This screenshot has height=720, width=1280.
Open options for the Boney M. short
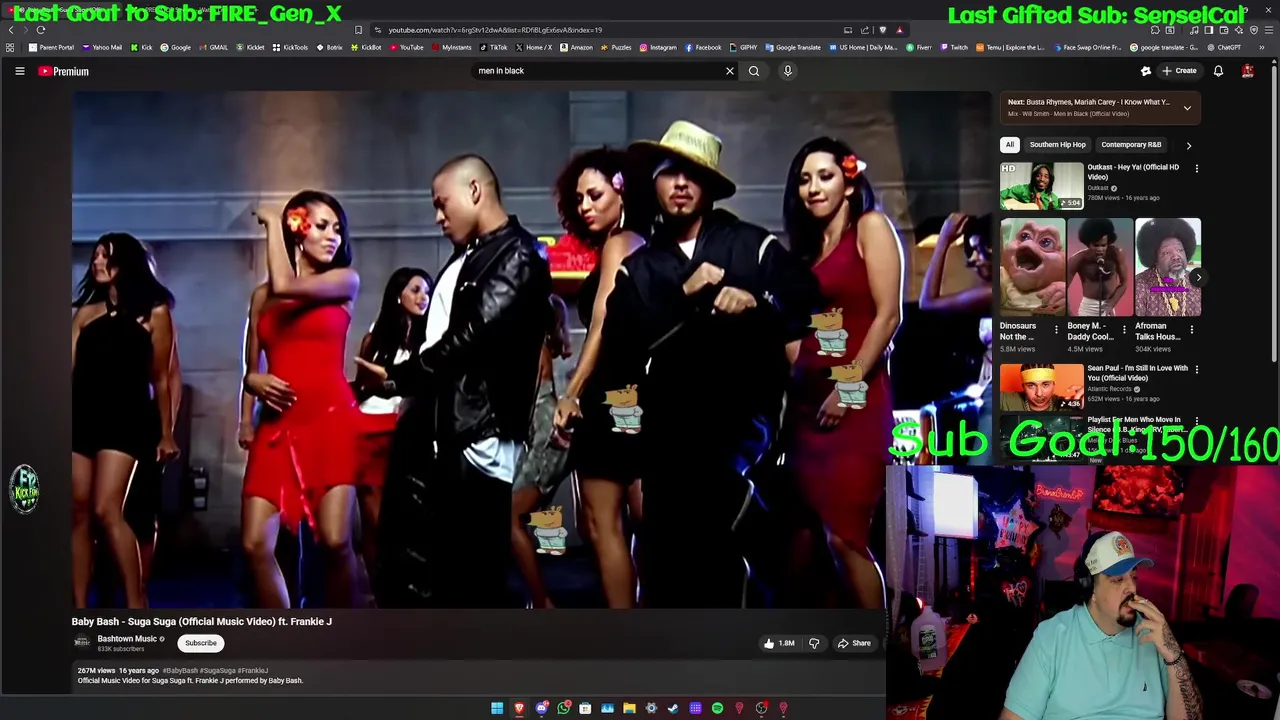(x=1124, y=329)
